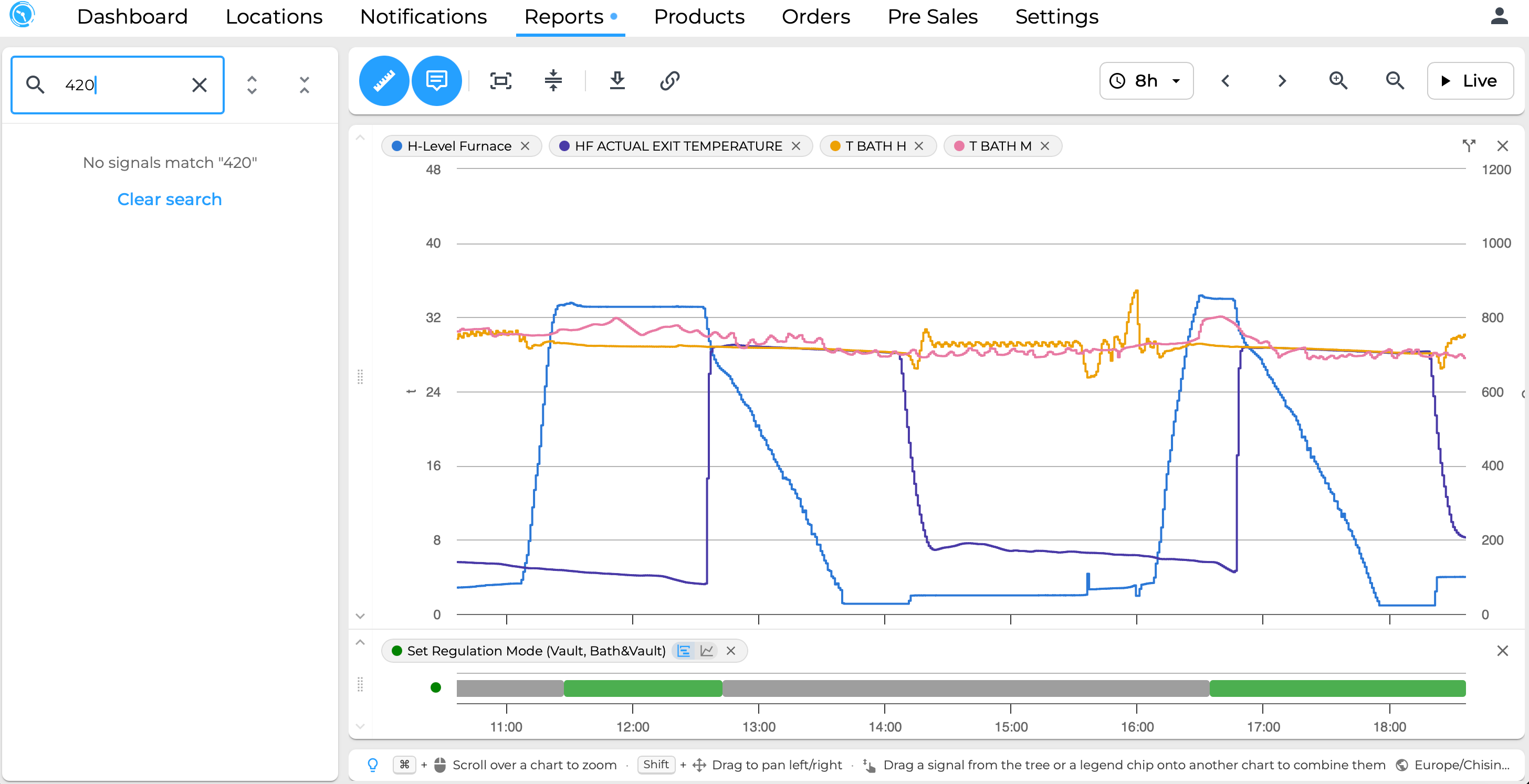Image resolution: width=1529 pixels, height=784 pixels.
Task: Split the top chart signals icon
Action: (1469, 146)
